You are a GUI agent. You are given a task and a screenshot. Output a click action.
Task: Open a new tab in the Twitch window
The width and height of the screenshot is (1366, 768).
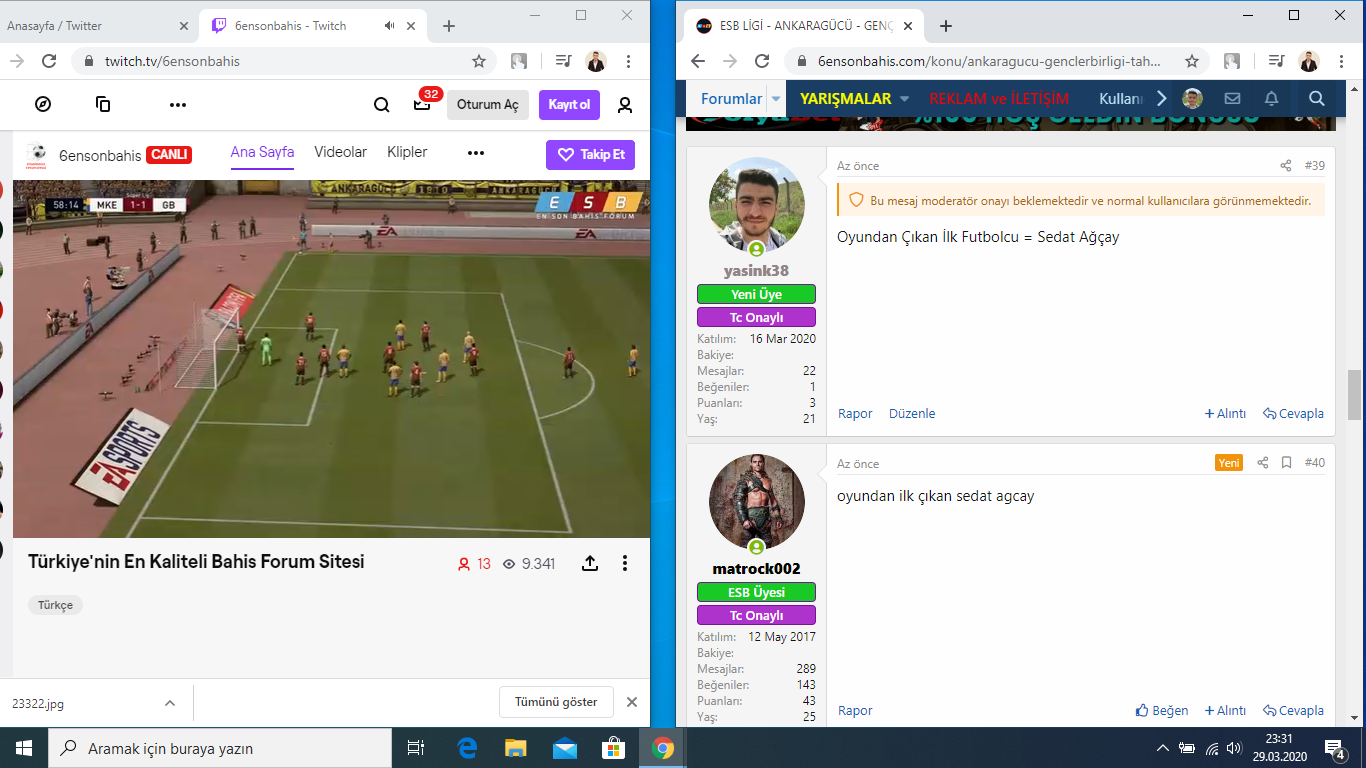[x=449, y=26]
